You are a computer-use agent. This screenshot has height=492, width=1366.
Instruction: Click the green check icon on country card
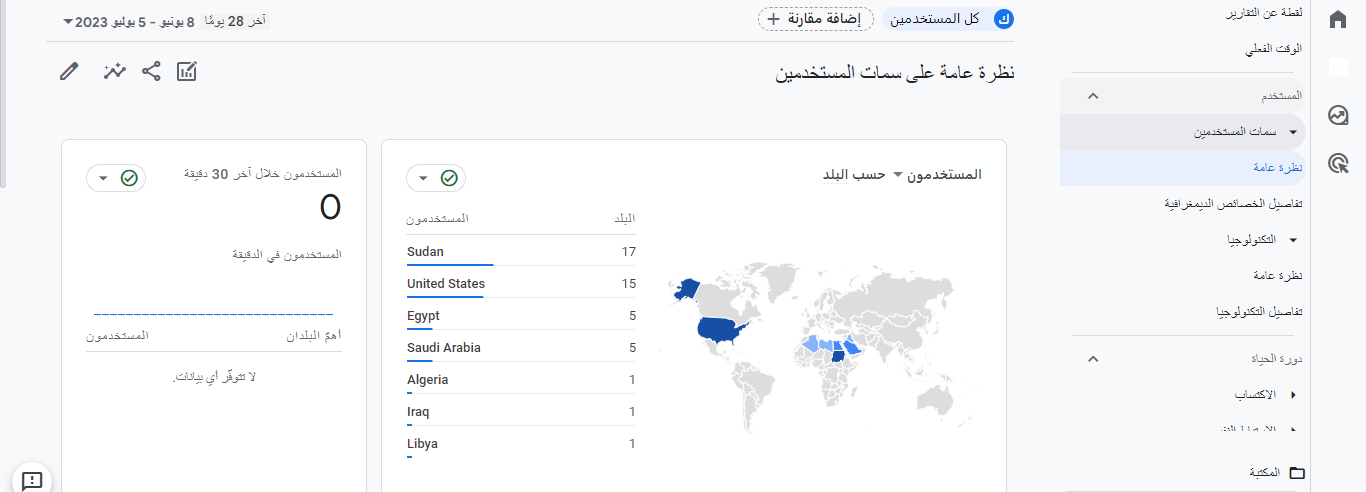(x=449, y=178)
